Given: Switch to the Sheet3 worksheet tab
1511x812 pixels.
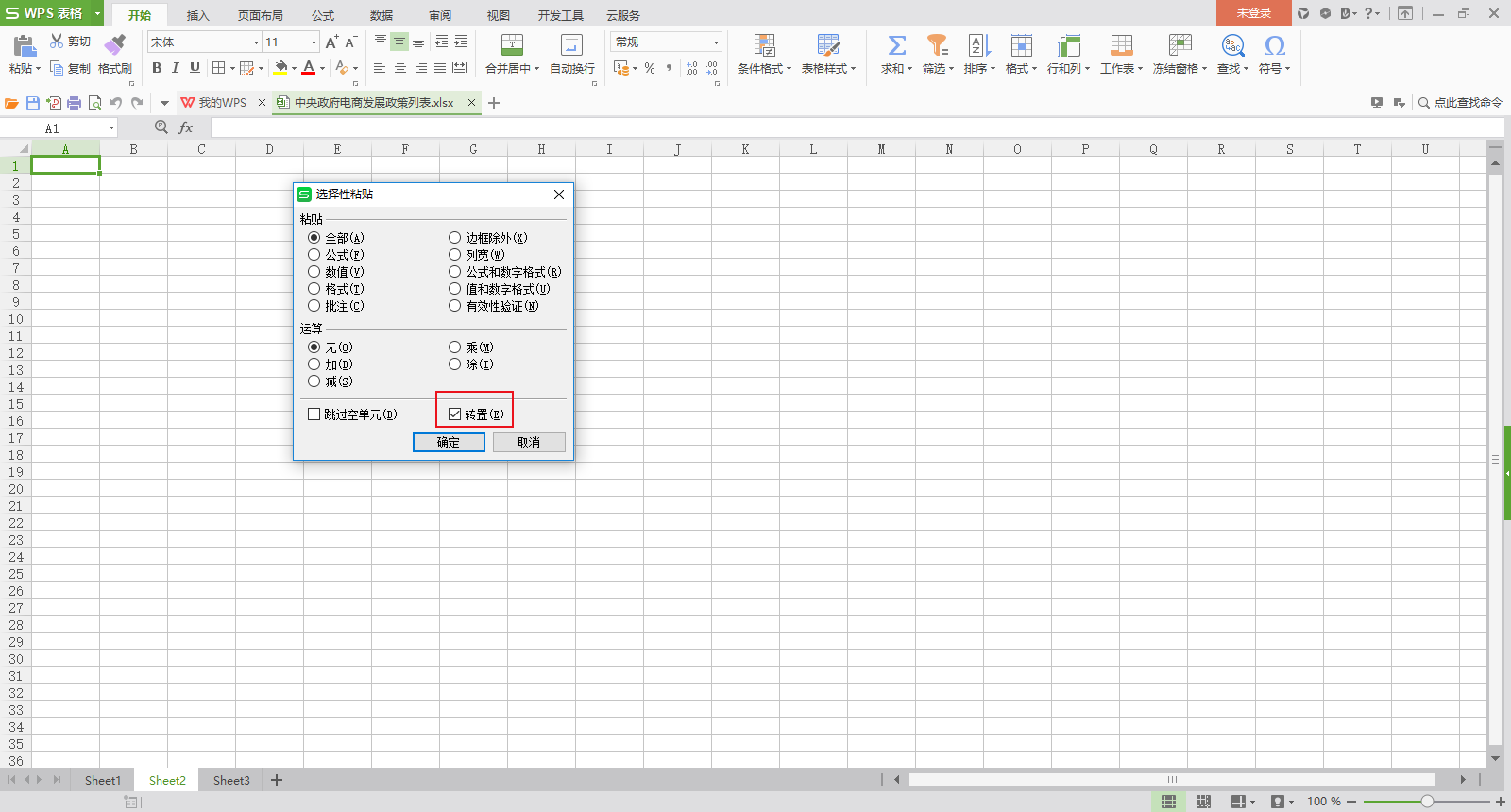Looking at the screenshot, I should (231, 780).
